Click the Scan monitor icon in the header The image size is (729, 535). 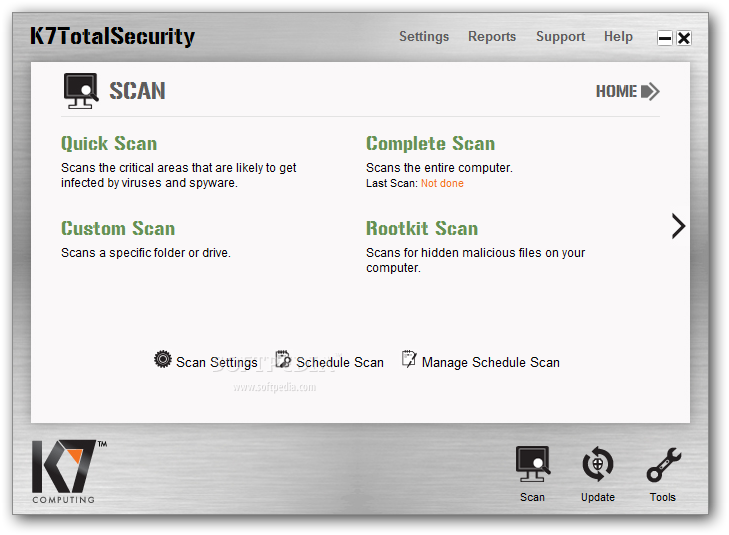click(81, 91)
